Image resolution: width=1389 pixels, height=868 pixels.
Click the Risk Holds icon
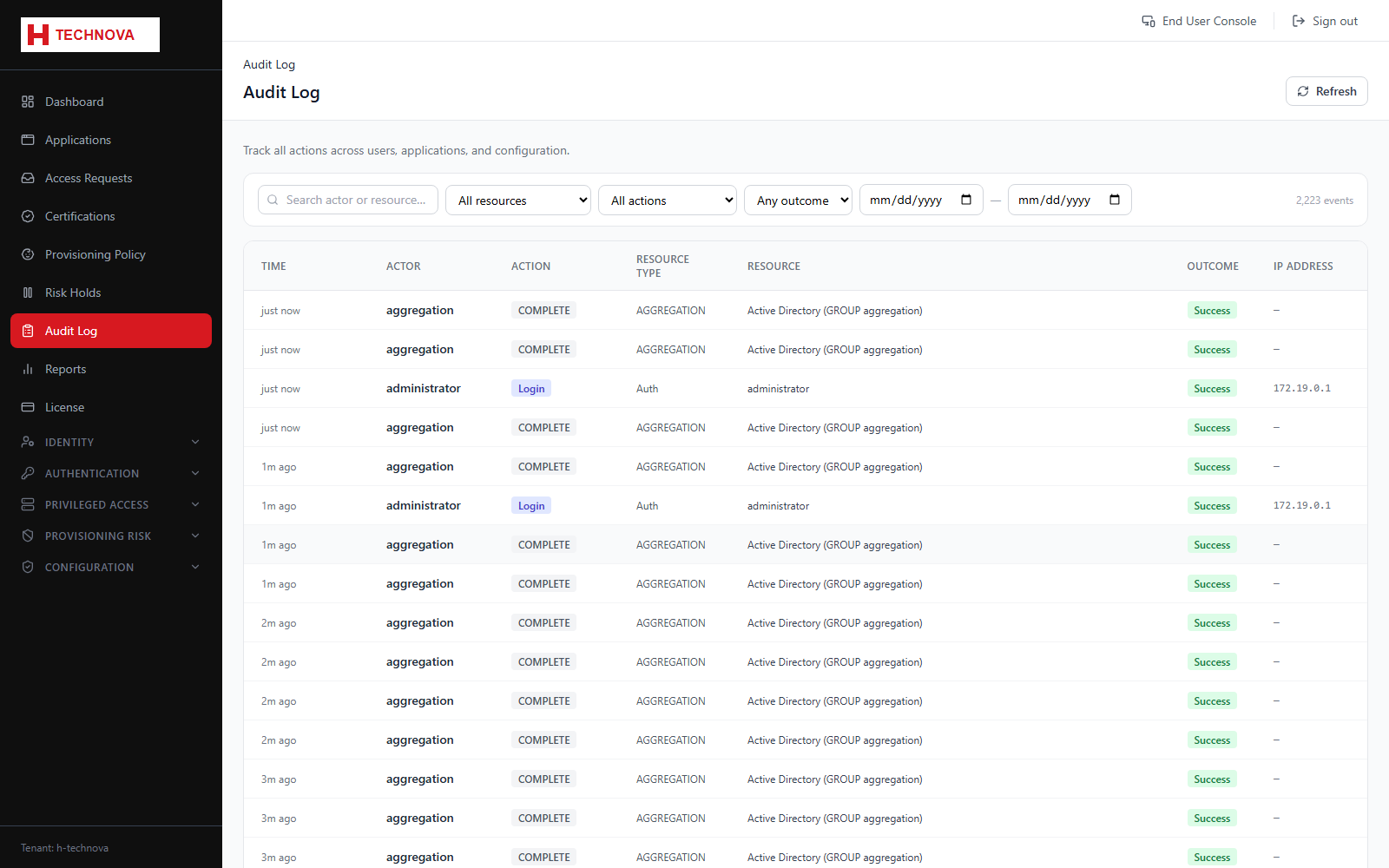coord(28,293)
